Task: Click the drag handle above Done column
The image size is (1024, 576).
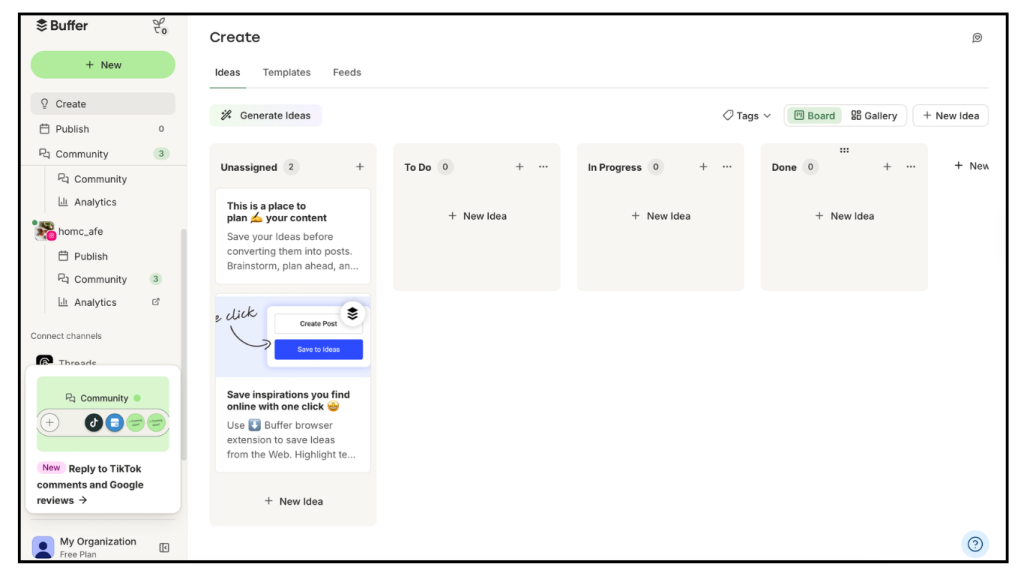Action: click(x=844, y=150)
